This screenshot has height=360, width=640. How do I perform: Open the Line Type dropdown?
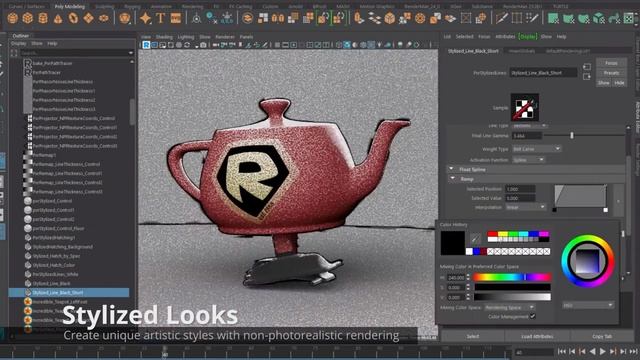pyautogui.click(x=530, y=126)
